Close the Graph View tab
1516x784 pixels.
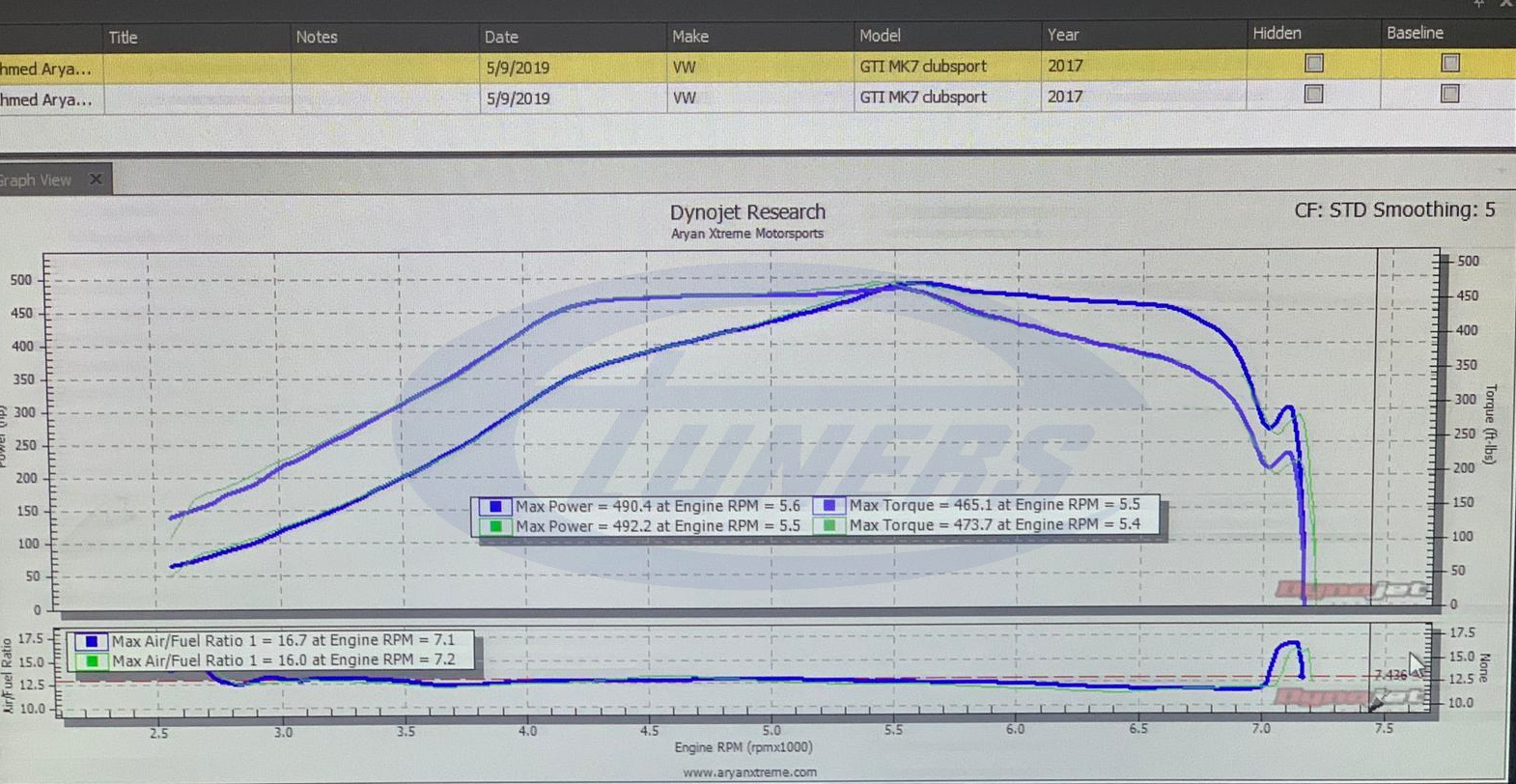(x=96, y=180)
